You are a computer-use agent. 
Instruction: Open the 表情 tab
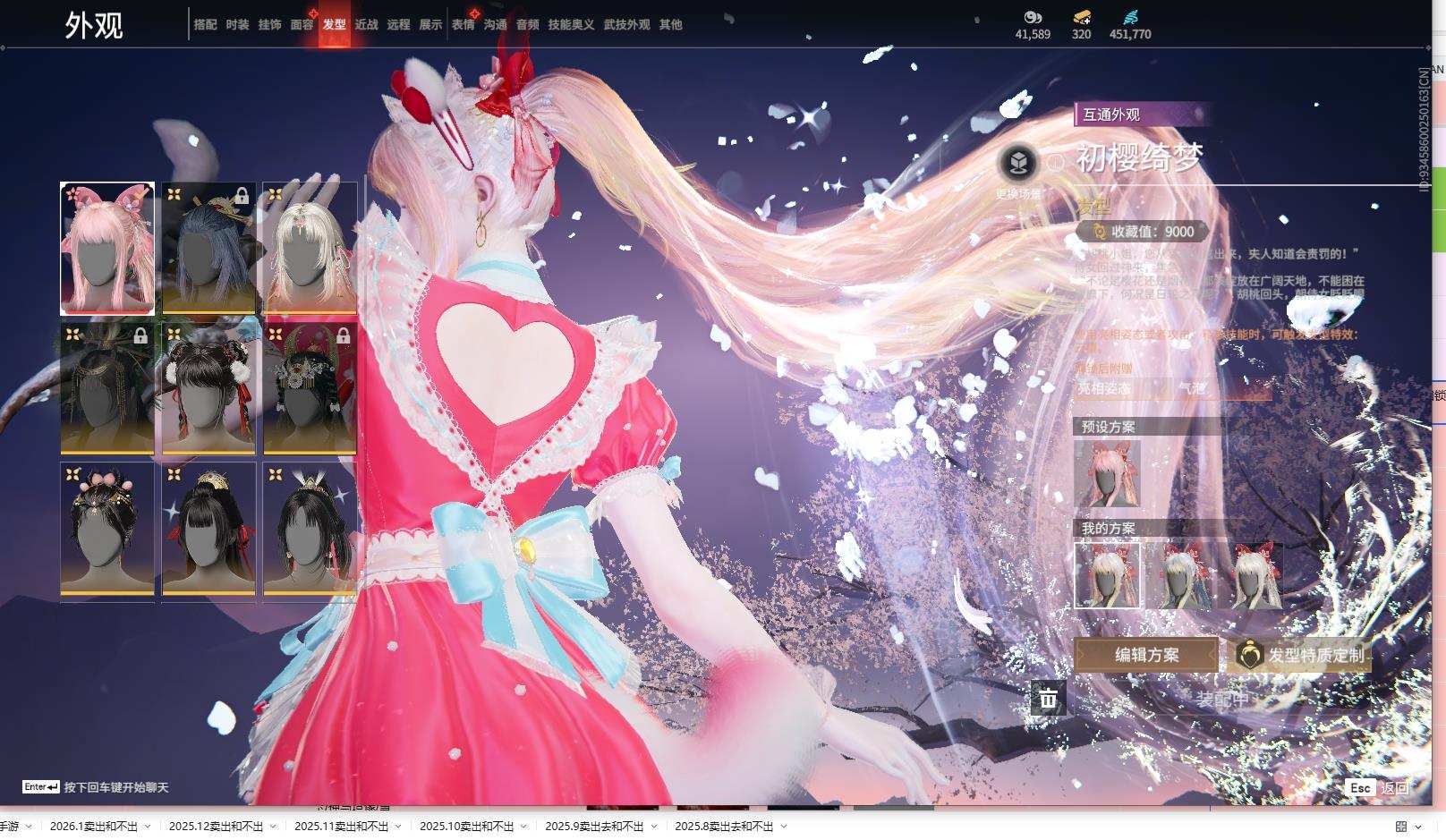pos(463,25)
